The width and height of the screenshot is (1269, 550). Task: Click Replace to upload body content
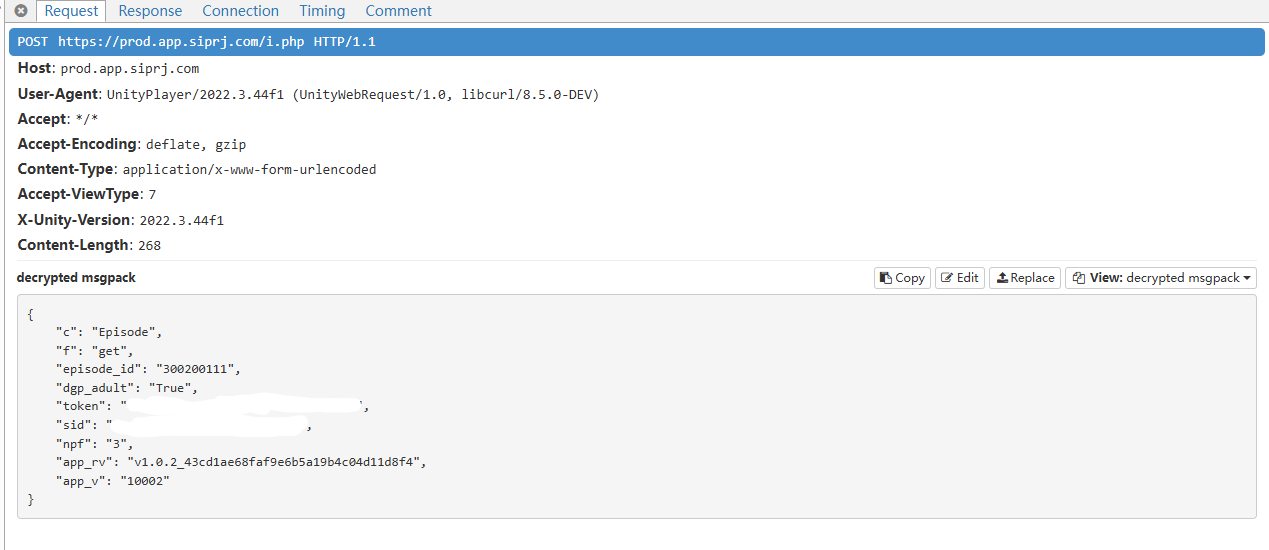[x=1024, y=278]
